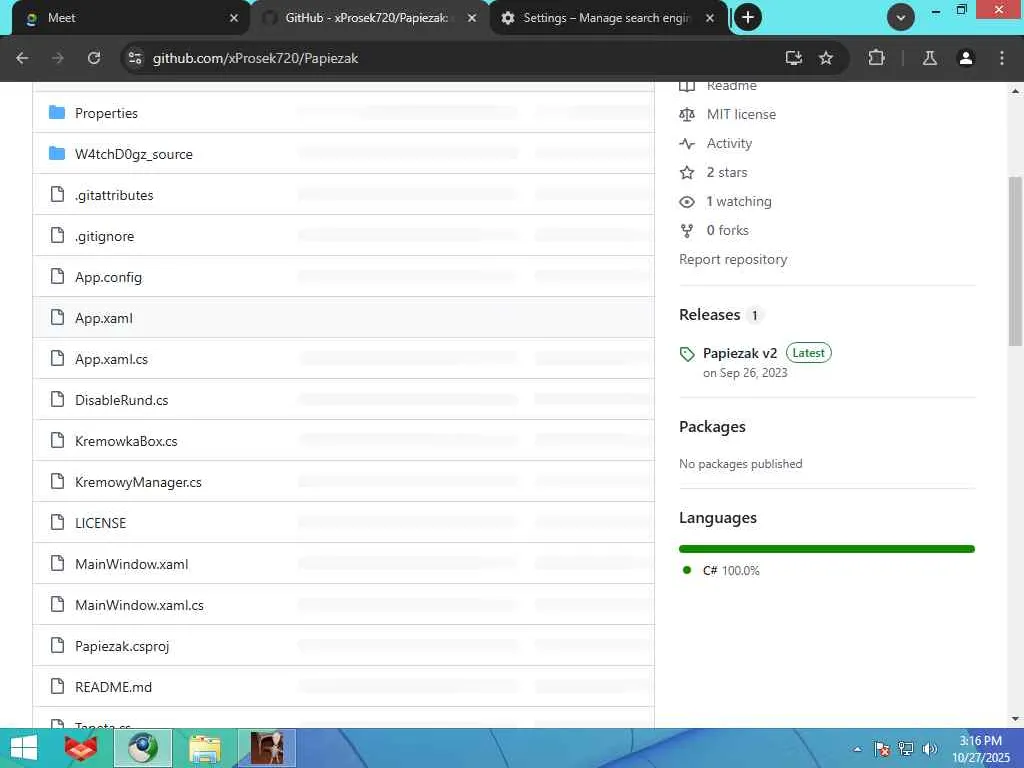Switch to the Meet tab

(131, 18)
